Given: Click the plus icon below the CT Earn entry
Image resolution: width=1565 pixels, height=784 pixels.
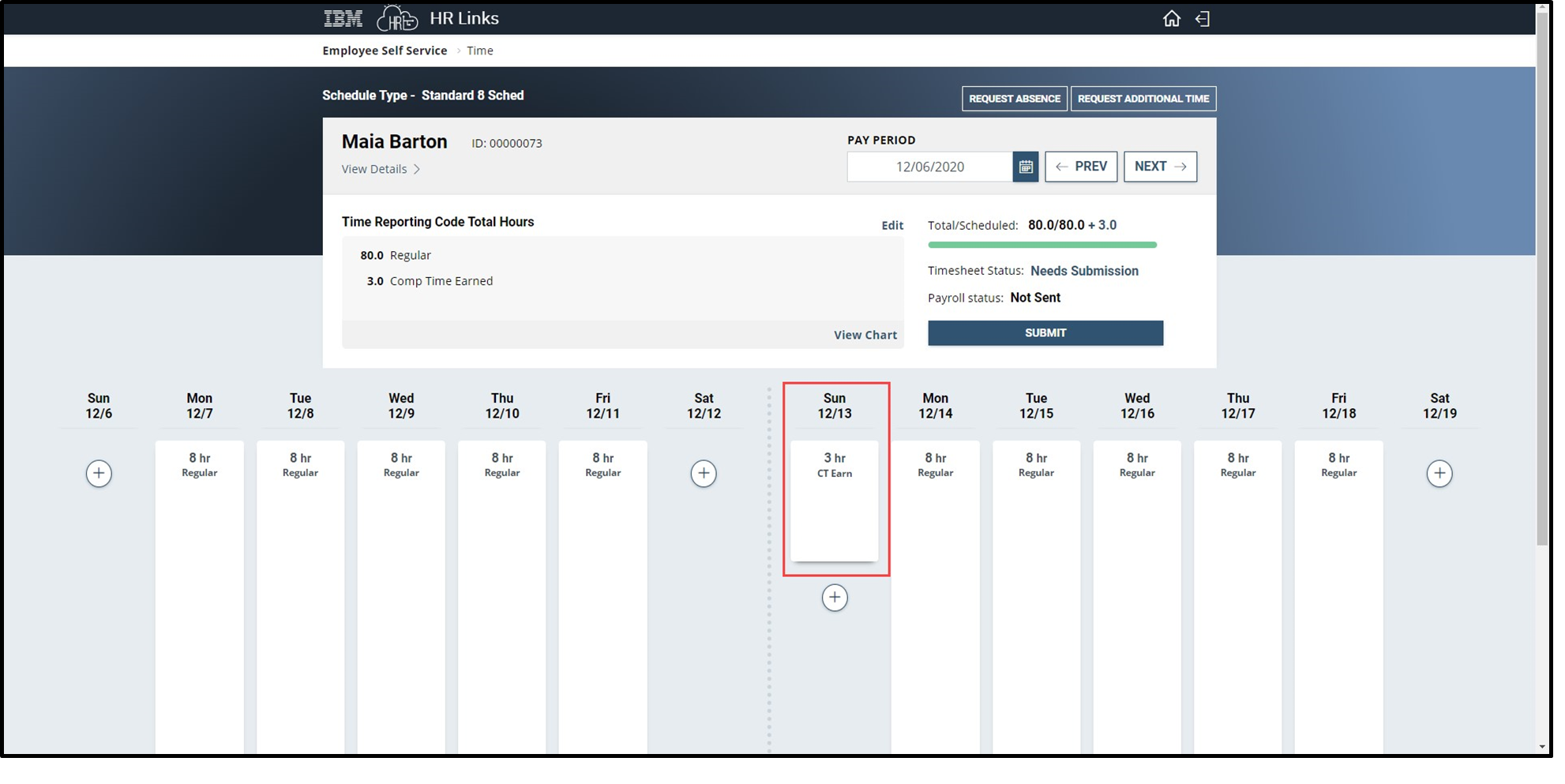Looking at the screenshot, I should (x=835, y=598).
